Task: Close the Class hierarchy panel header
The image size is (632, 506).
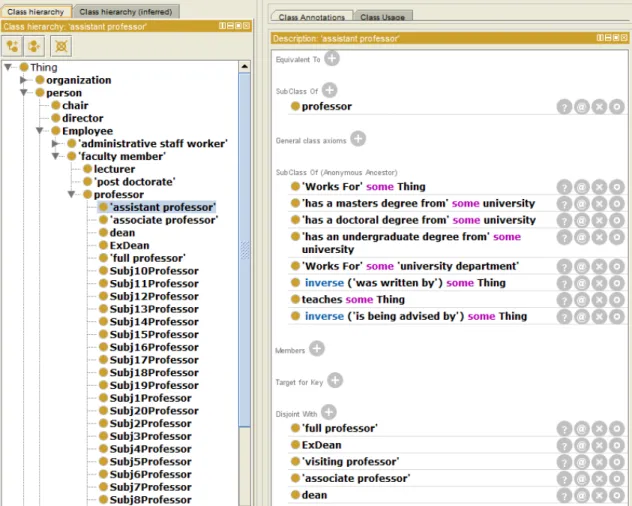Action: [246, 26]
